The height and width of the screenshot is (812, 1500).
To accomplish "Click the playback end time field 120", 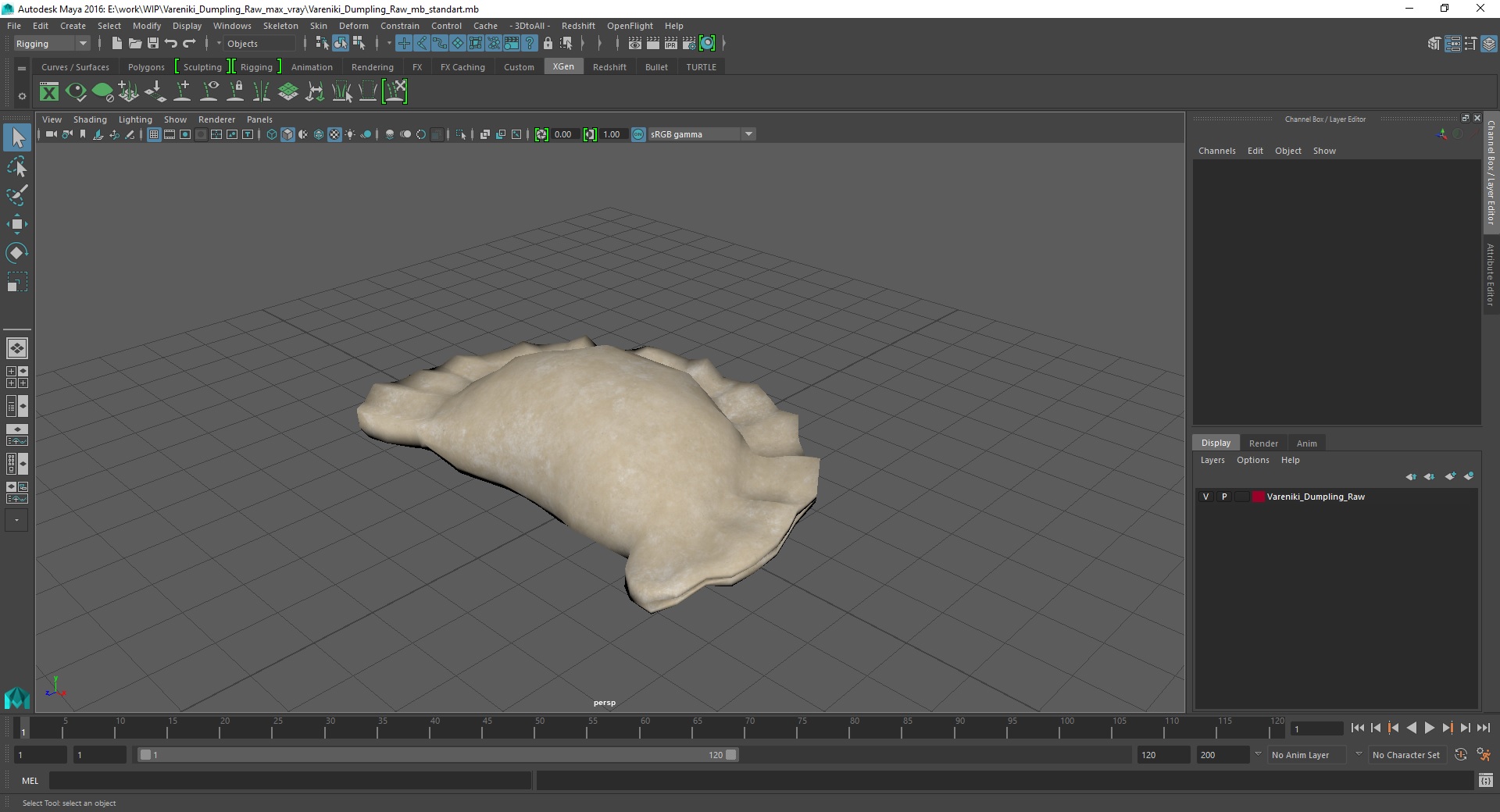I will coord(1163,755).
